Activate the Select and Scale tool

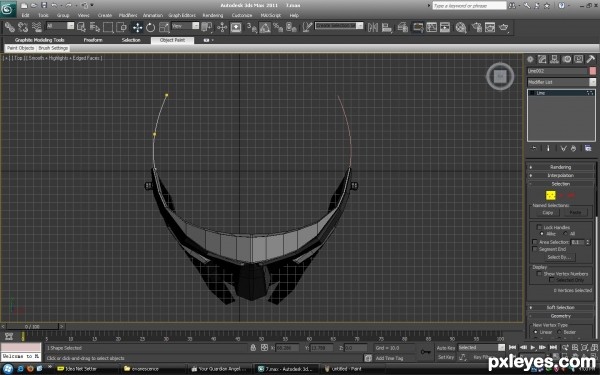coord(164,27)
